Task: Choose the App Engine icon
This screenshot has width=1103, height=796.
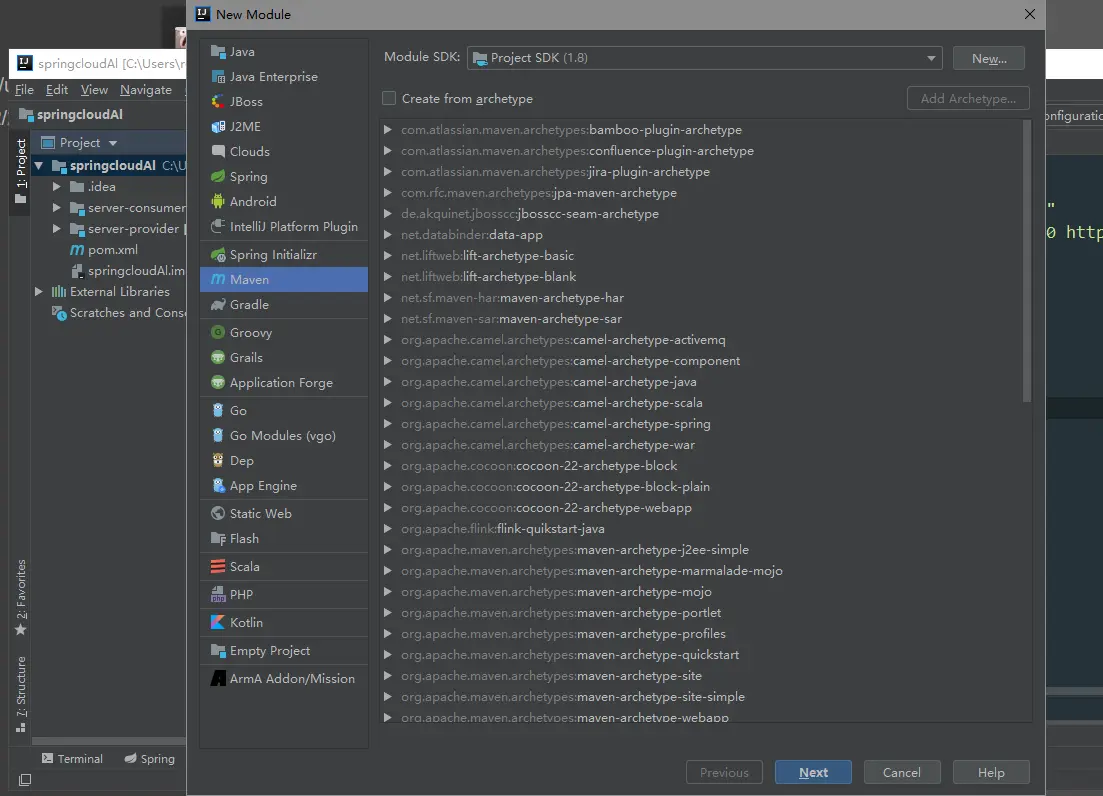Action: point(218,485)
